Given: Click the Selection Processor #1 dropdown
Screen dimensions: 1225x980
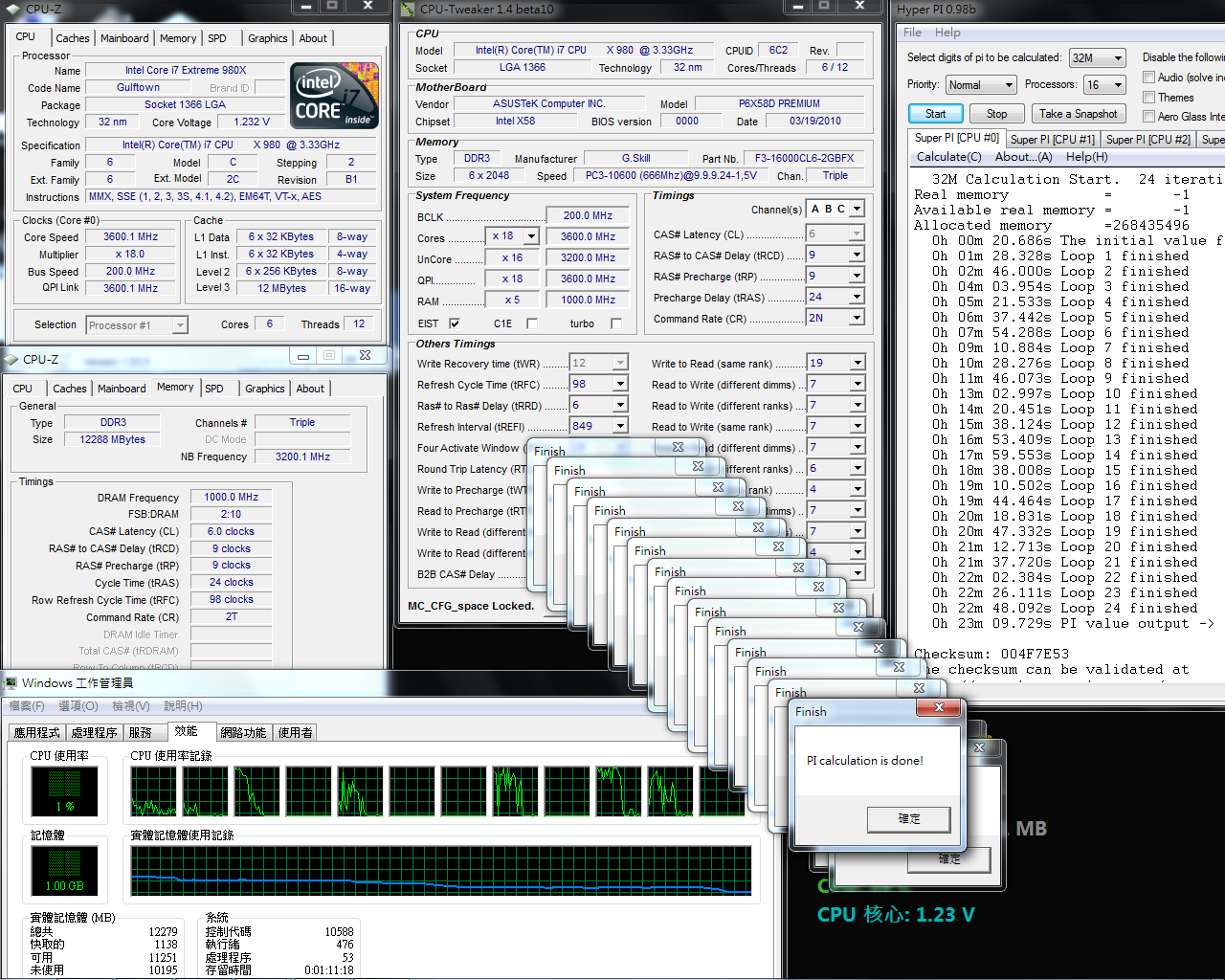Looking at the screenshot, I should tap(137, 325).
